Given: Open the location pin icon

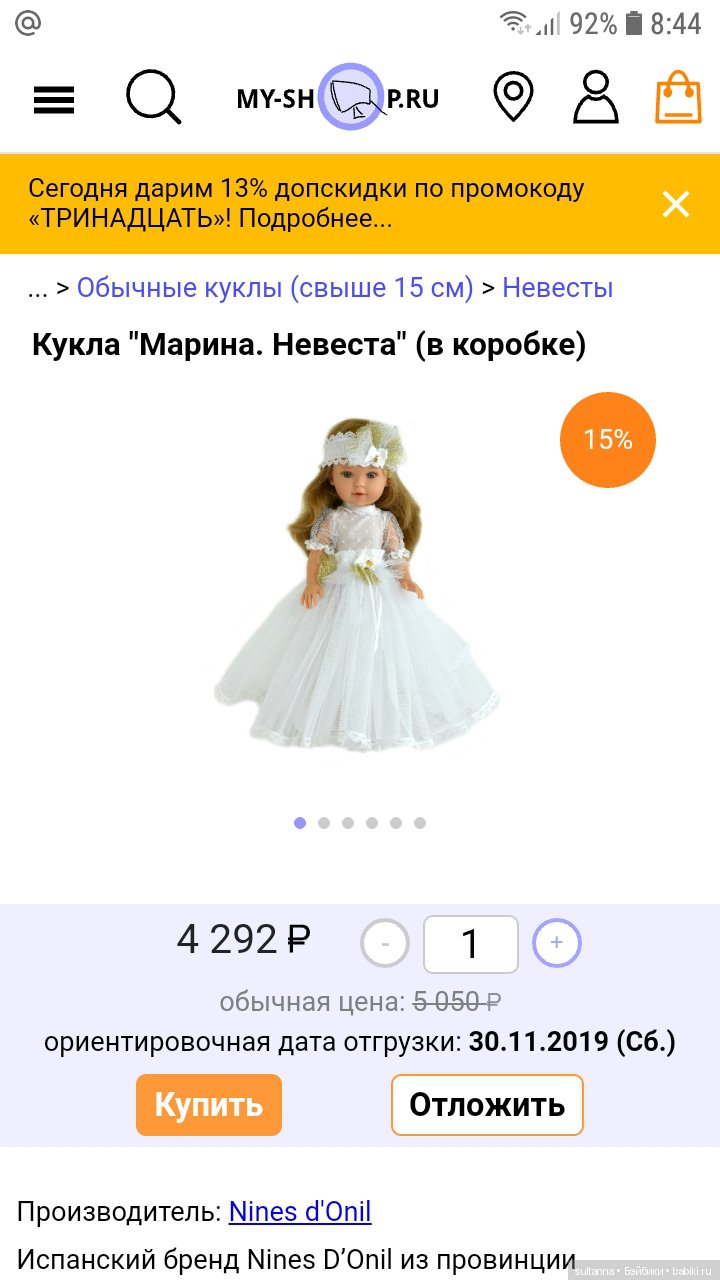Looking at the screenshot, I should 513,97.
